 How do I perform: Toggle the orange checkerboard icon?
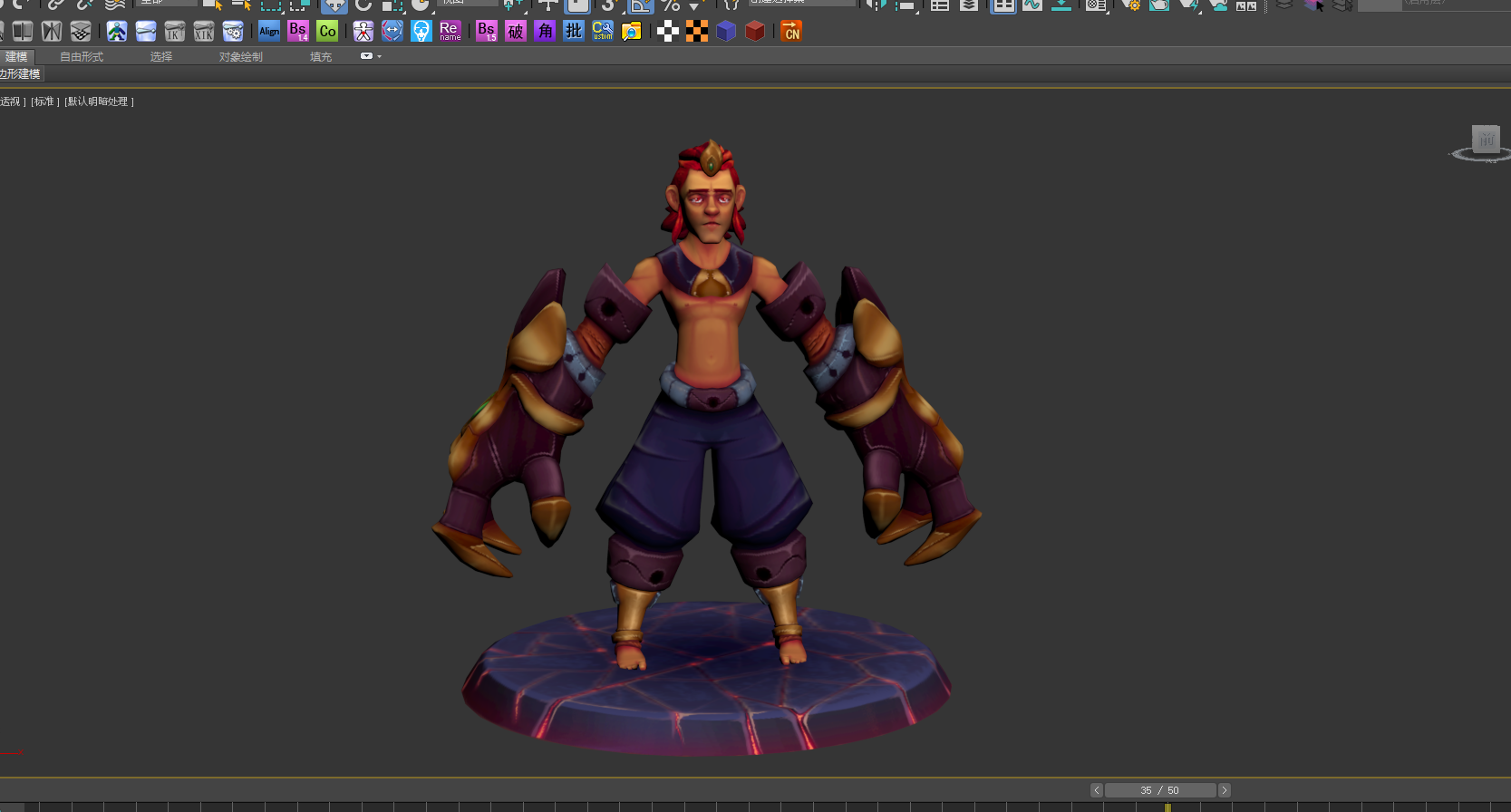pyautogui.click(x=697, y=32)
